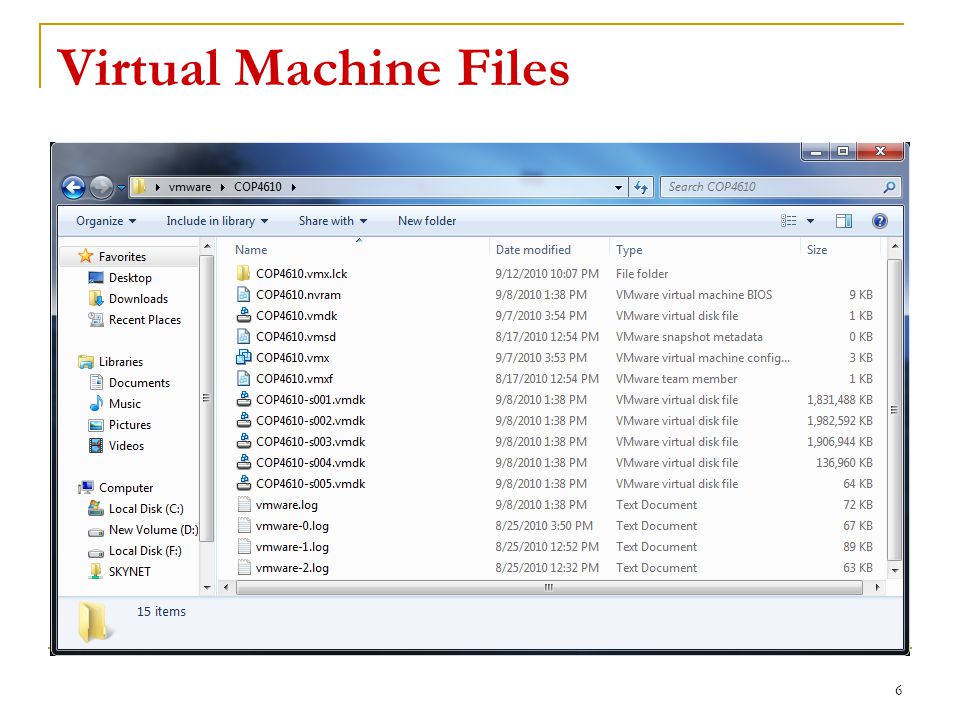Select COP4610.vmsd file icon
This screenshot has height=720, width=960.
pyautogui.click(x=244, y=336)
